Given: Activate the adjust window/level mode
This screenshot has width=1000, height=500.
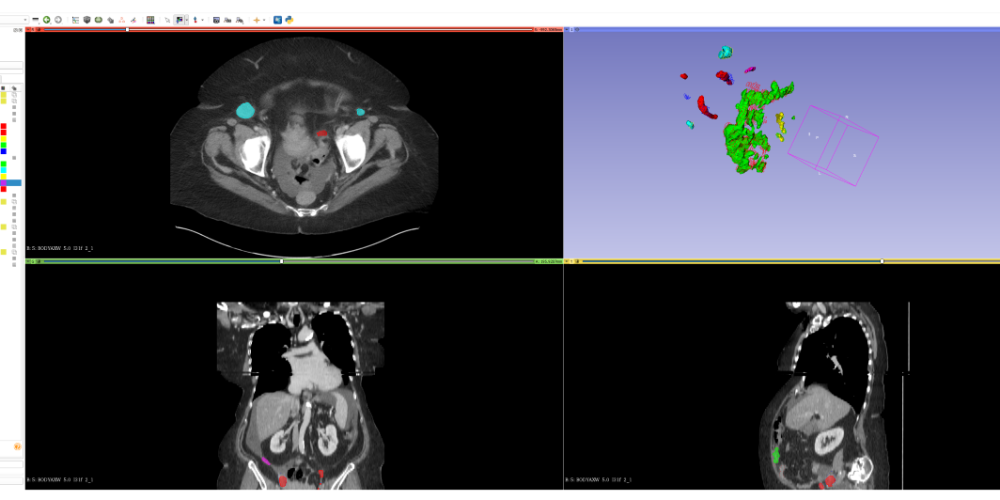Looking at the screenshot, I should [x=179, y=20].
